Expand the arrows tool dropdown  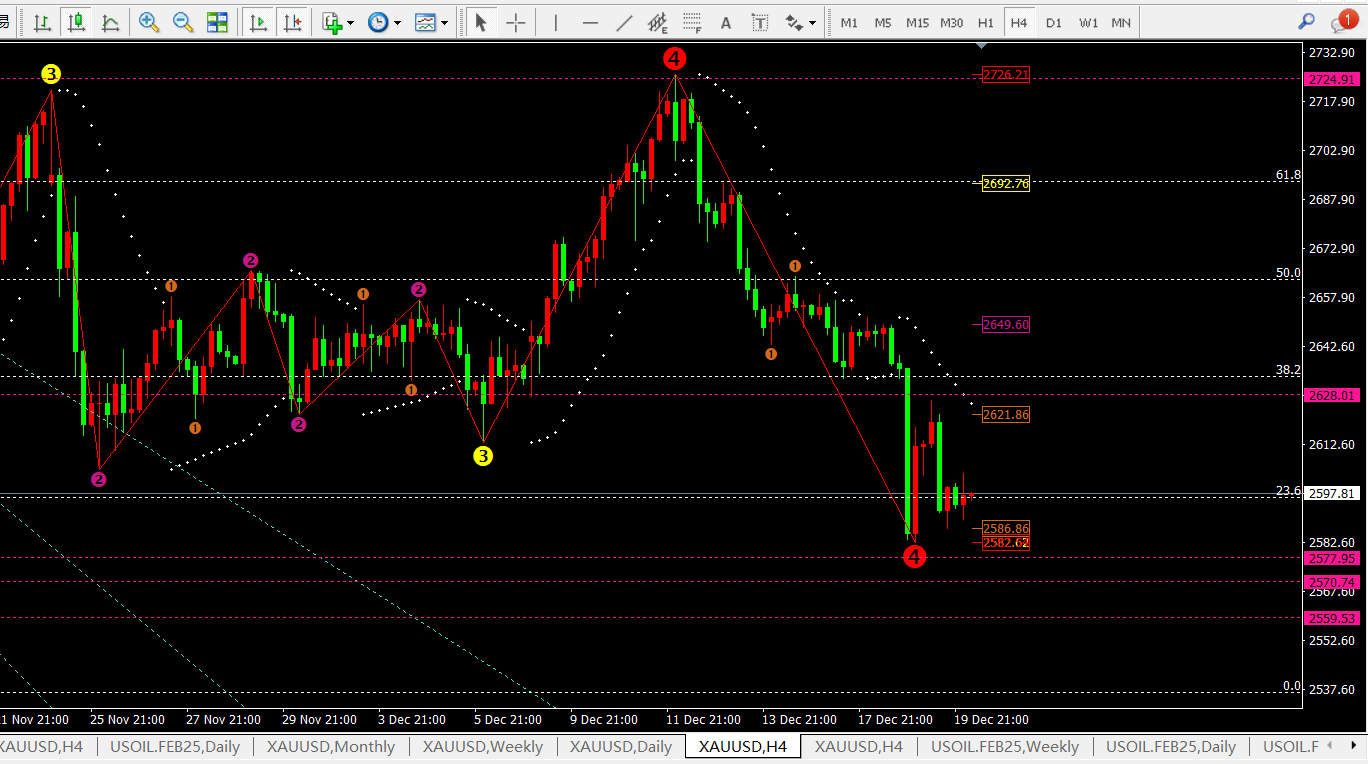[812, 22]
